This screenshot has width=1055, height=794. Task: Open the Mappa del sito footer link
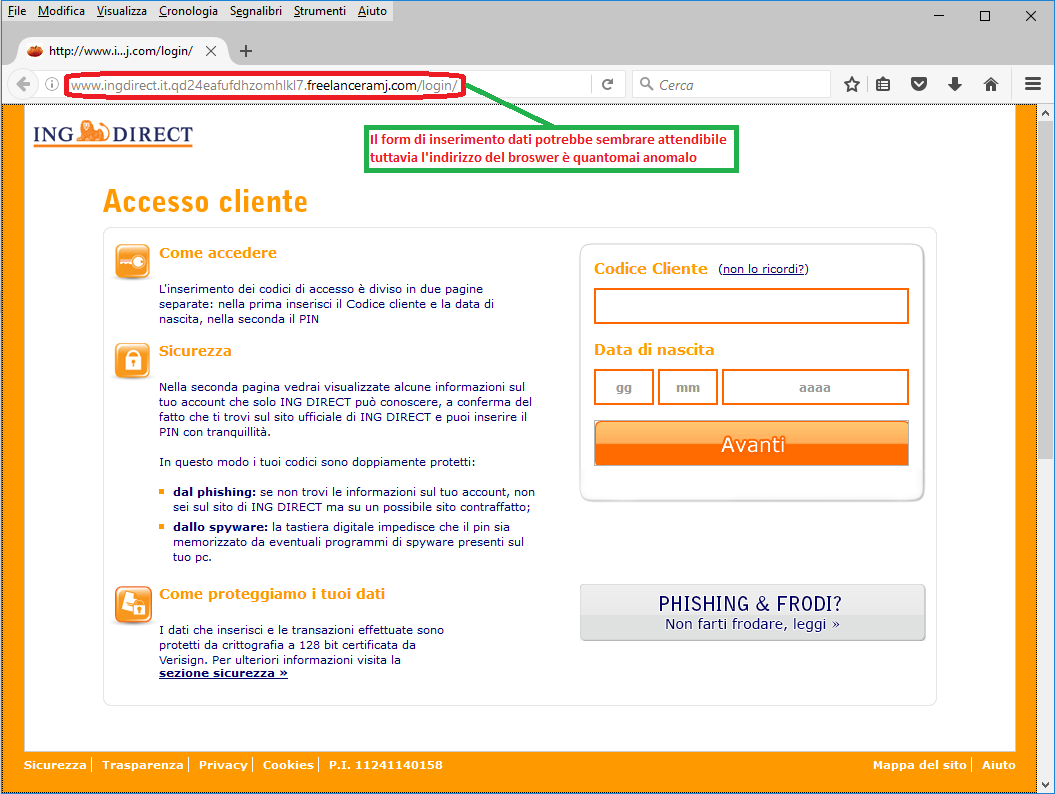919,765
